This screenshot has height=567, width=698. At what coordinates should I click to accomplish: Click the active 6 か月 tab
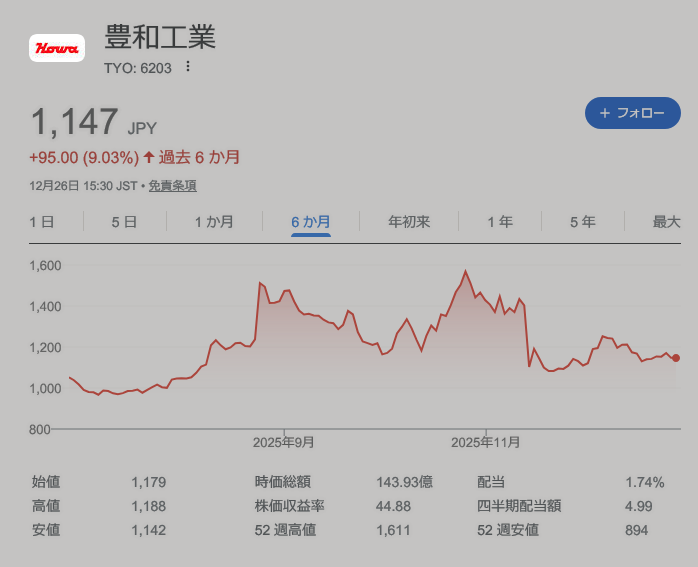[x=311, y=222]
